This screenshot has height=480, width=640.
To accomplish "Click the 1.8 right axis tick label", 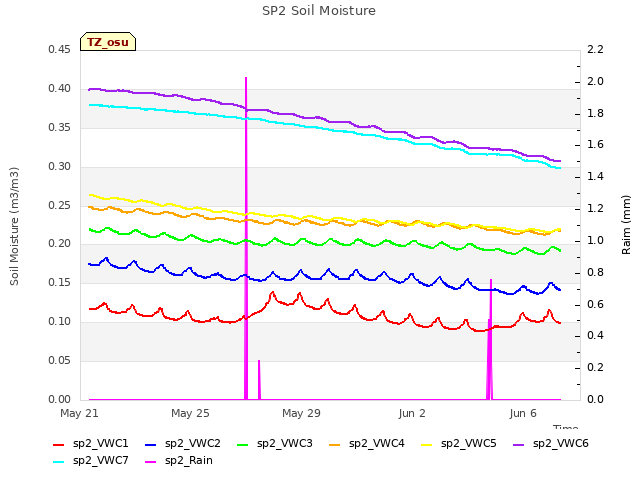I will 596,113.
